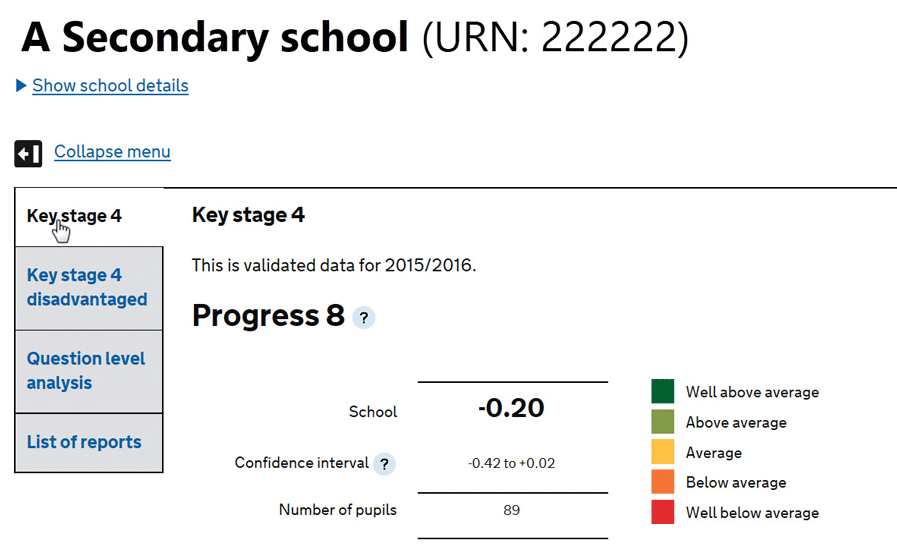The height and width of the screenshot is (547, 897).
Task: Click the Collapse menu link
Action: (112, 152)
